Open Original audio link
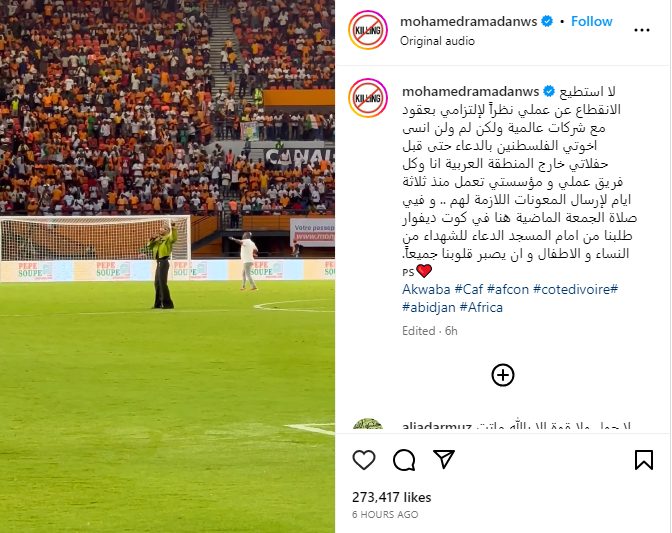The height and width of the screenshot is (533, 672). point(437,41)
